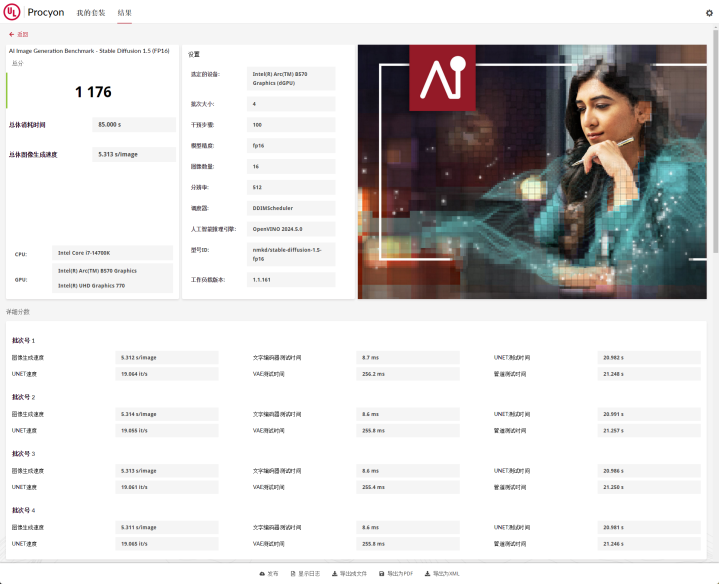Click the 批次号 2 heading
The image size is (719, 584).
(23, 397)
